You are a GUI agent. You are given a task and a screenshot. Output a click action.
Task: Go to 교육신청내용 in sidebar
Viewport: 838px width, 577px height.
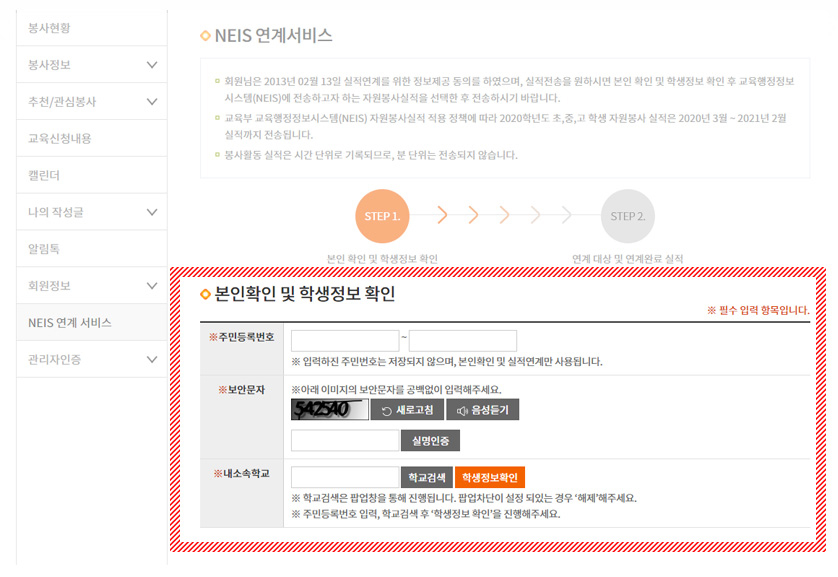pyautogui.click(x=91, y=138)
